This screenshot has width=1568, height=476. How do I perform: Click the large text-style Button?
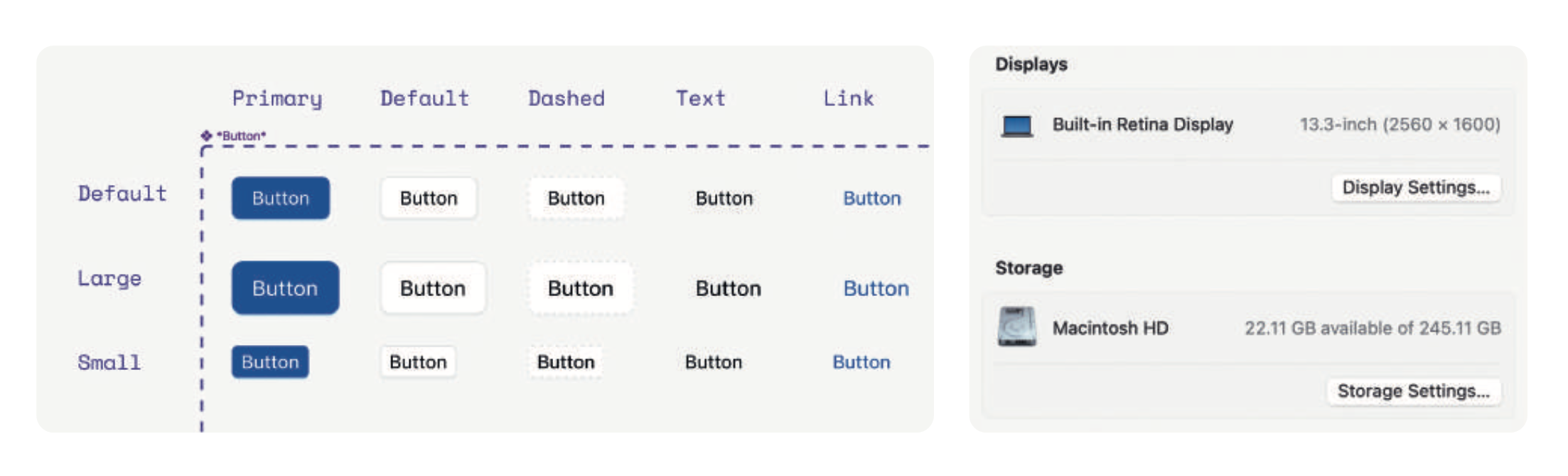728,288
